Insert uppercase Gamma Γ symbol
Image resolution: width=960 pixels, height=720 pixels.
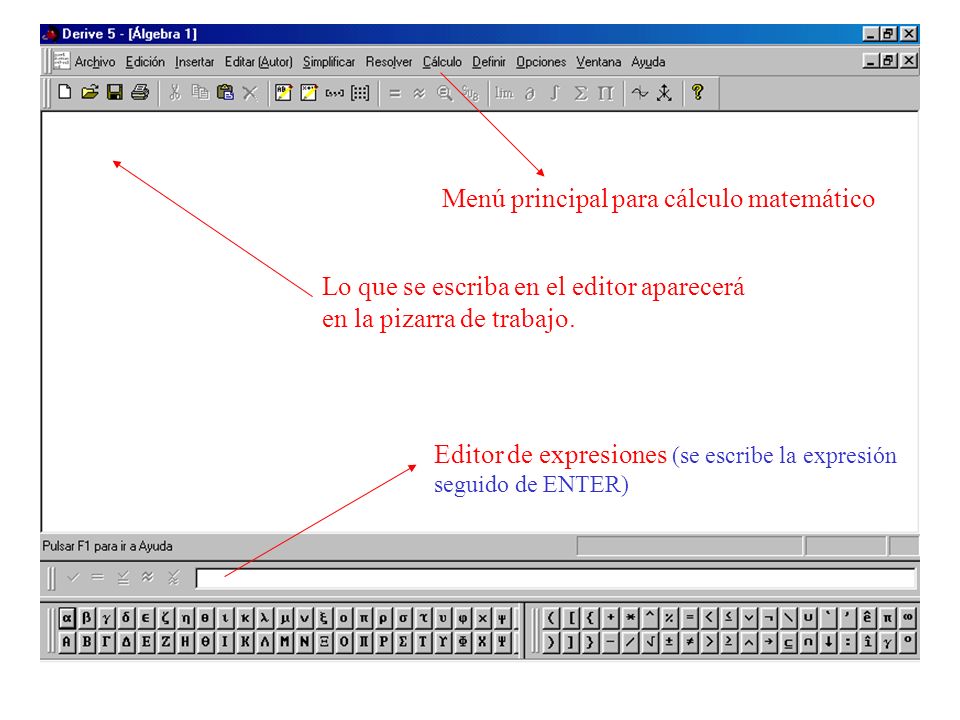107,642
